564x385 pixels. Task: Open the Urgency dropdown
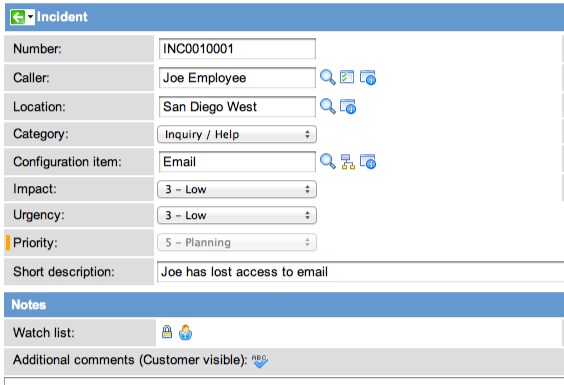(x=237, y=215)
